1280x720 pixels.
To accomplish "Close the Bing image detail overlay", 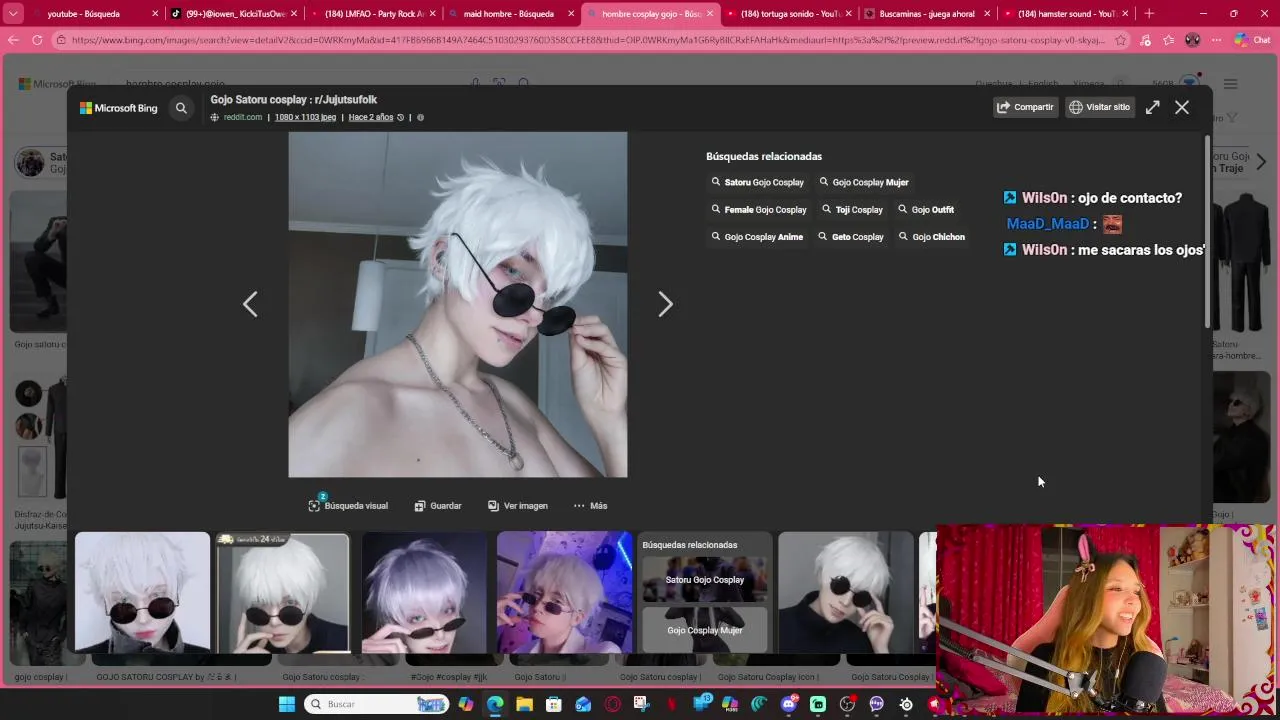I will pos(1182,107).
